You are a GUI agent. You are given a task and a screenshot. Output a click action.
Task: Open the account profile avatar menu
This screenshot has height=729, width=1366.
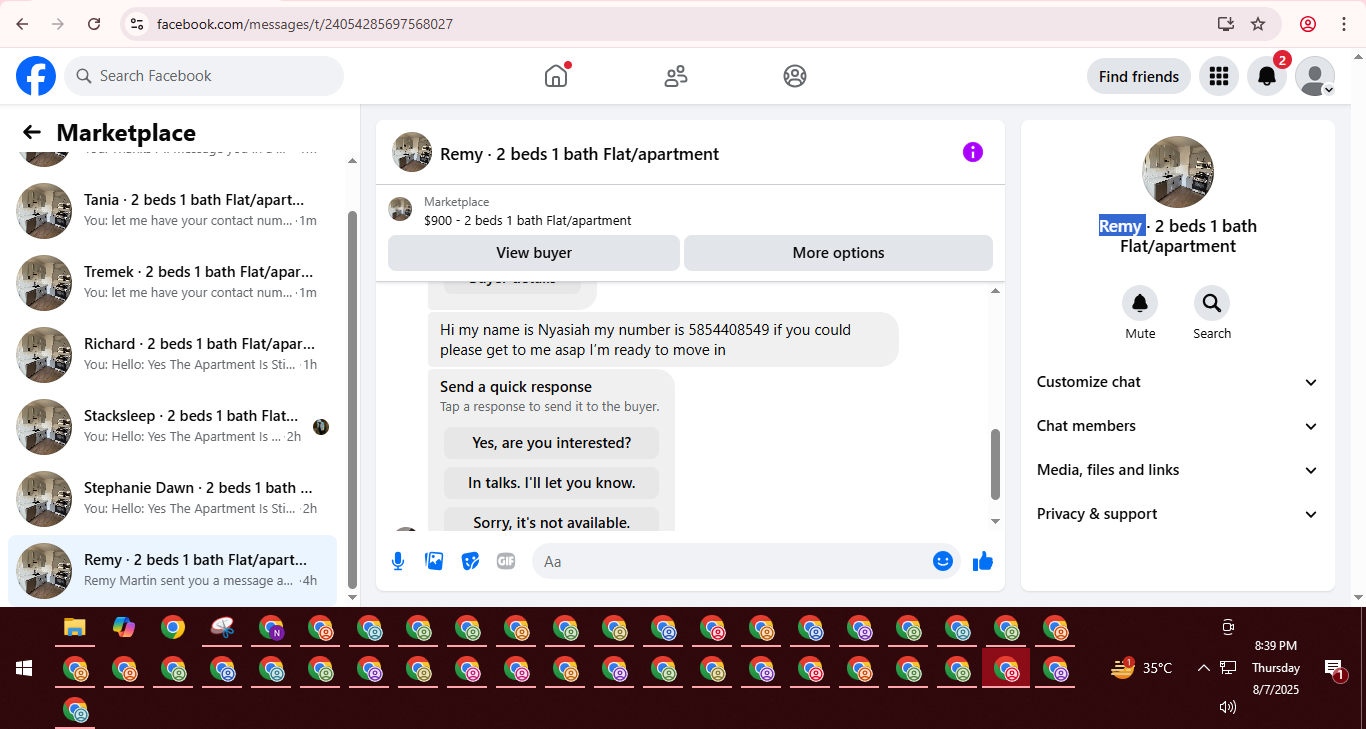(x=1315, y=76)
